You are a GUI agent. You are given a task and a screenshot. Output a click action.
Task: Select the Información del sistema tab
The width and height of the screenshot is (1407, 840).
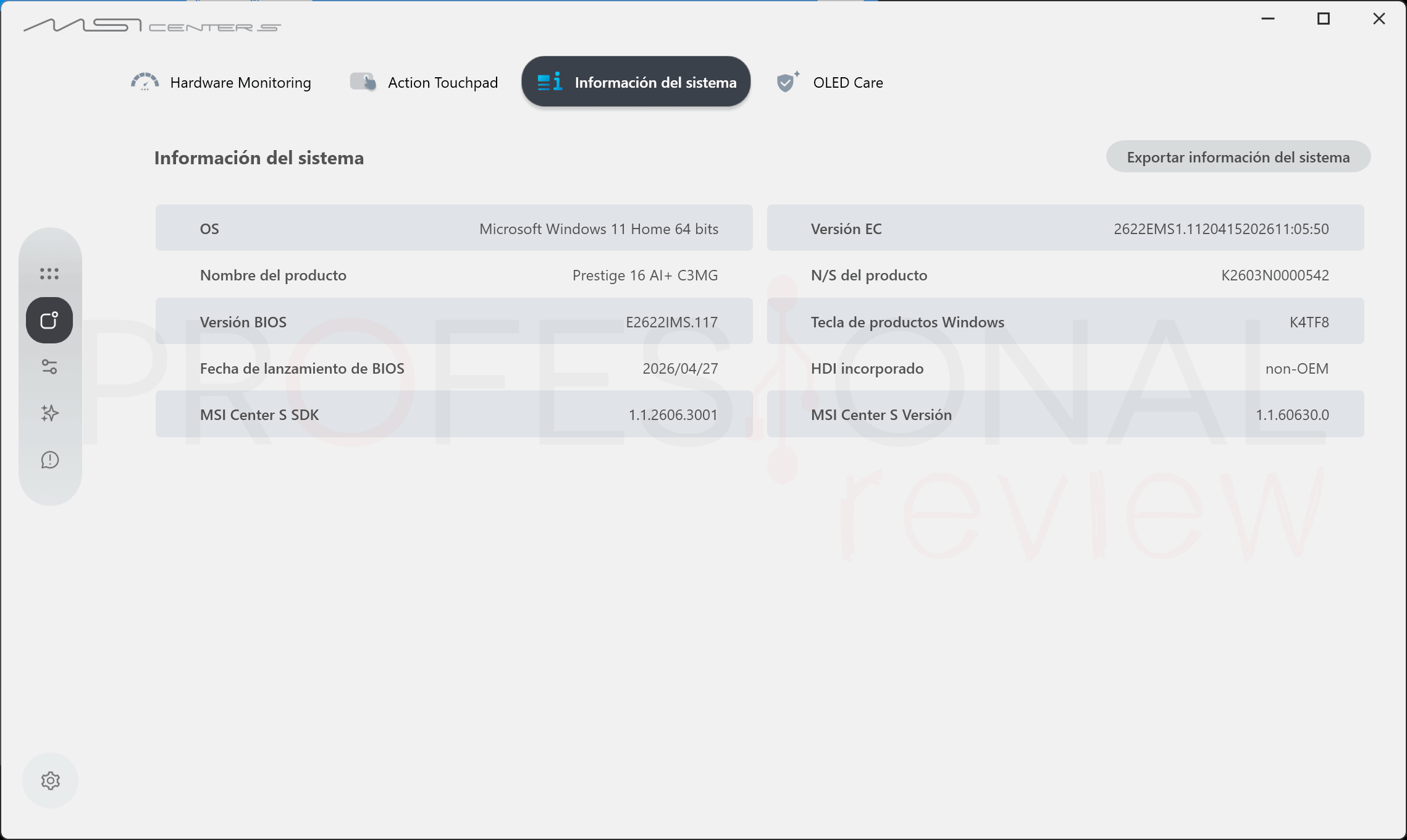(x=636, y=82)
